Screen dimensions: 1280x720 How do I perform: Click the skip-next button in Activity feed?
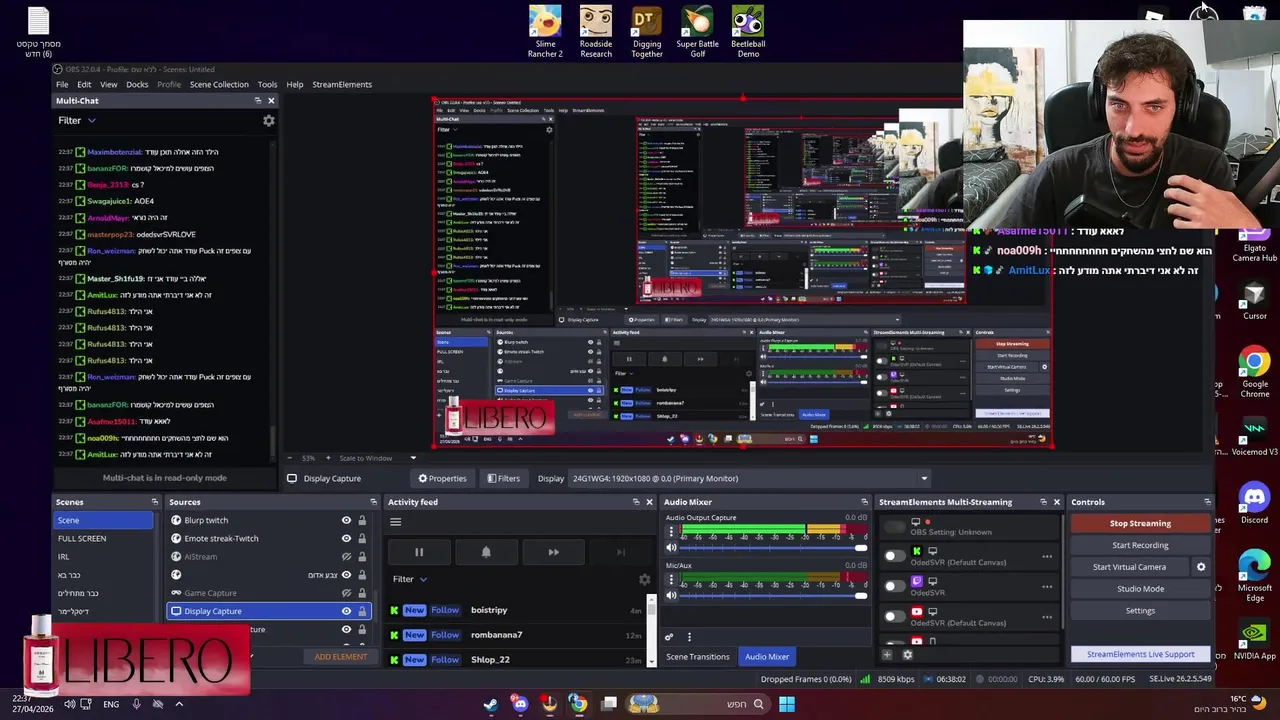(x=620, y=552)
